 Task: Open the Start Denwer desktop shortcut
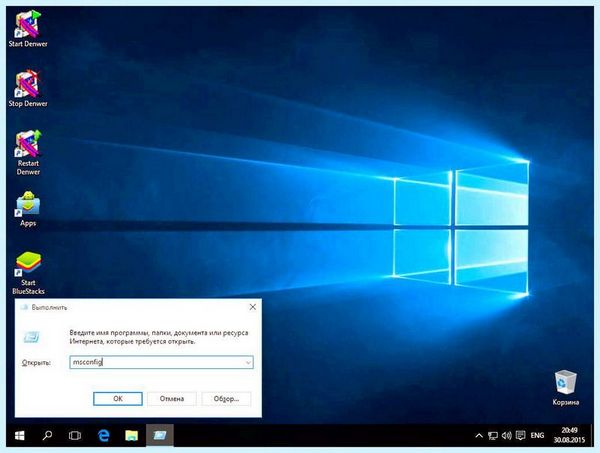(28, 29)
